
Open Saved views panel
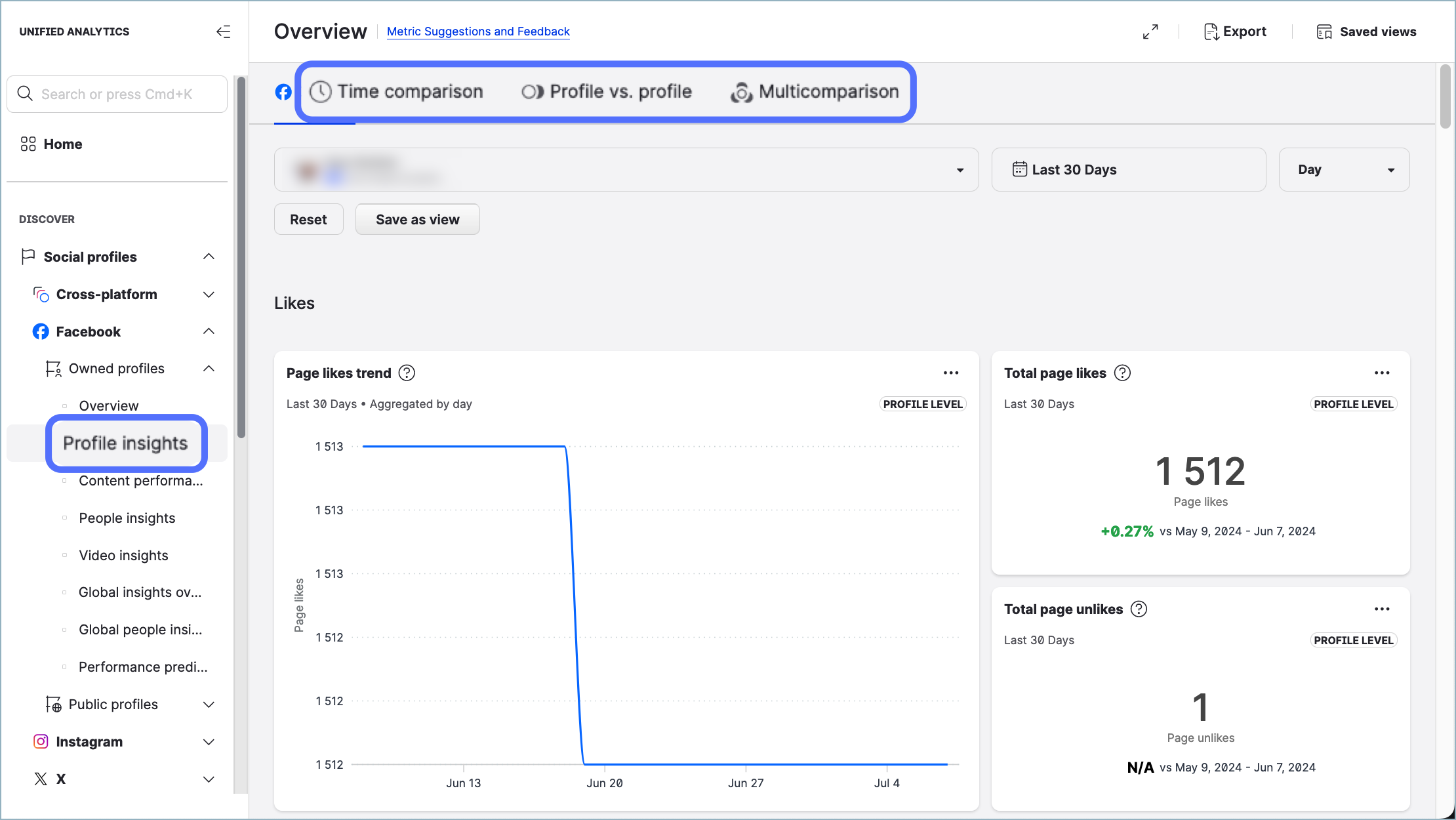1366,31
